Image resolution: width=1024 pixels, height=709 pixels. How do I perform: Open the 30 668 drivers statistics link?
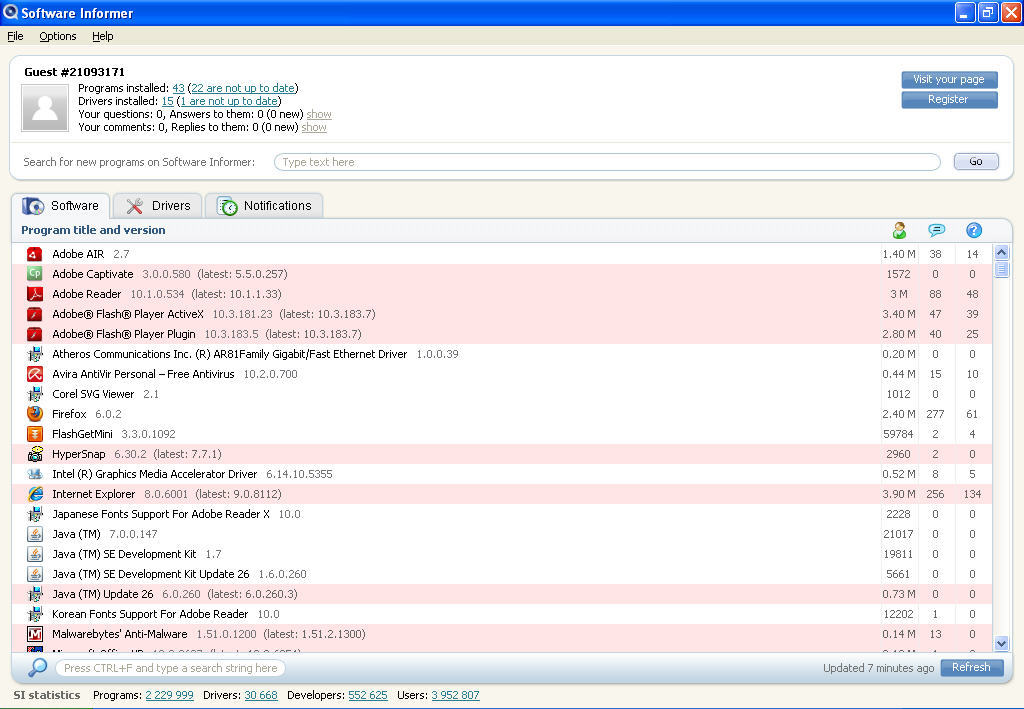coord(261,695)
